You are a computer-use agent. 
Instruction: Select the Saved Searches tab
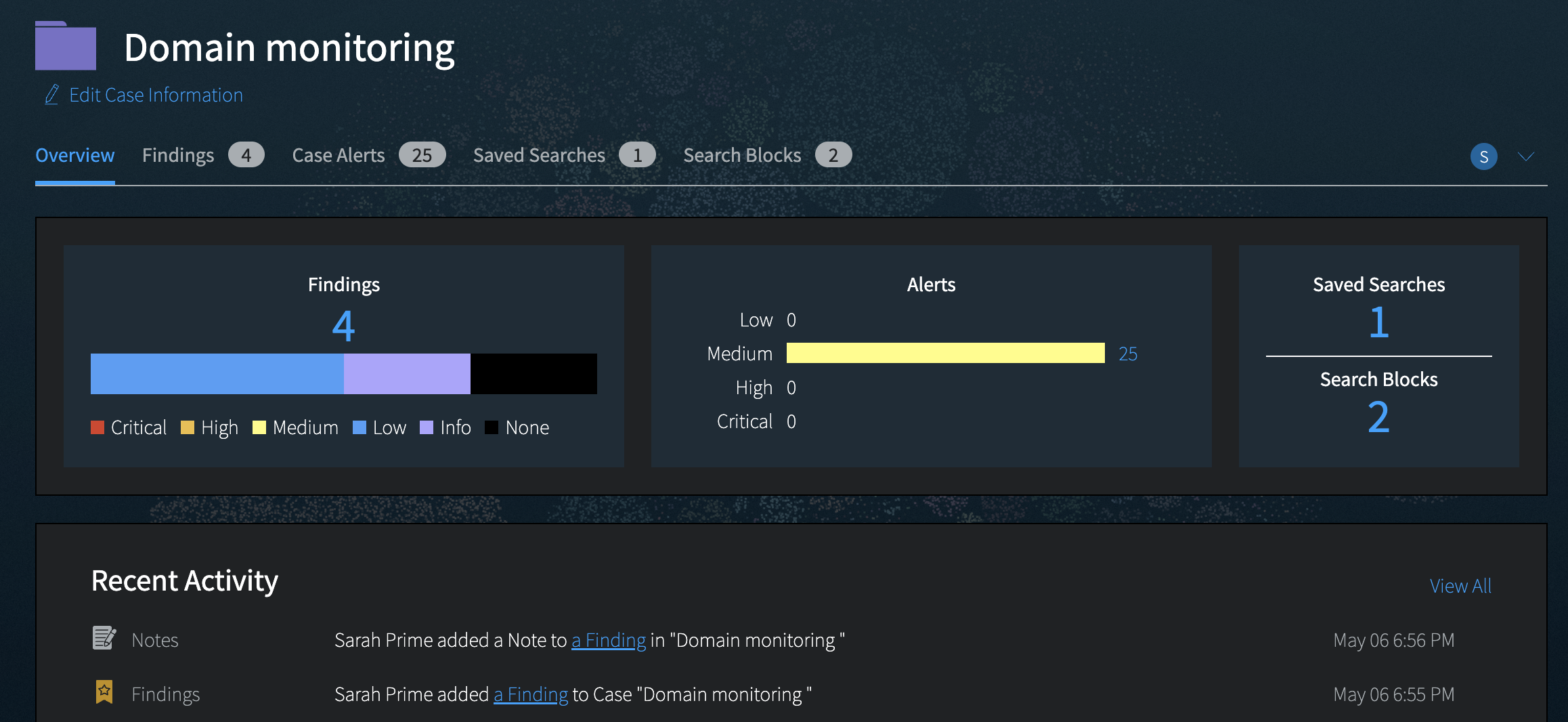click(x=539, y=155)
